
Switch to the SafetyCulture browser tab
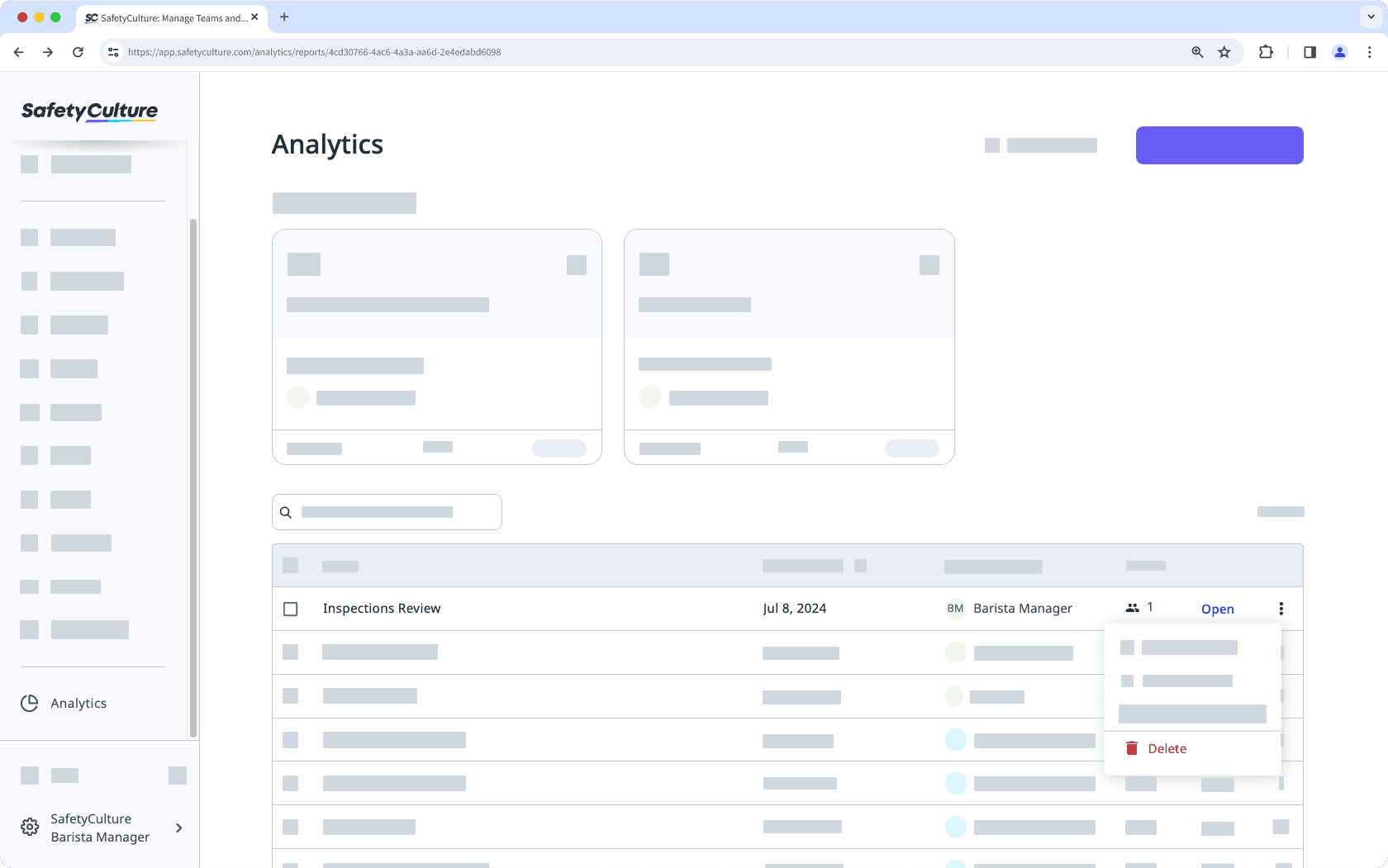coord(165,17)
